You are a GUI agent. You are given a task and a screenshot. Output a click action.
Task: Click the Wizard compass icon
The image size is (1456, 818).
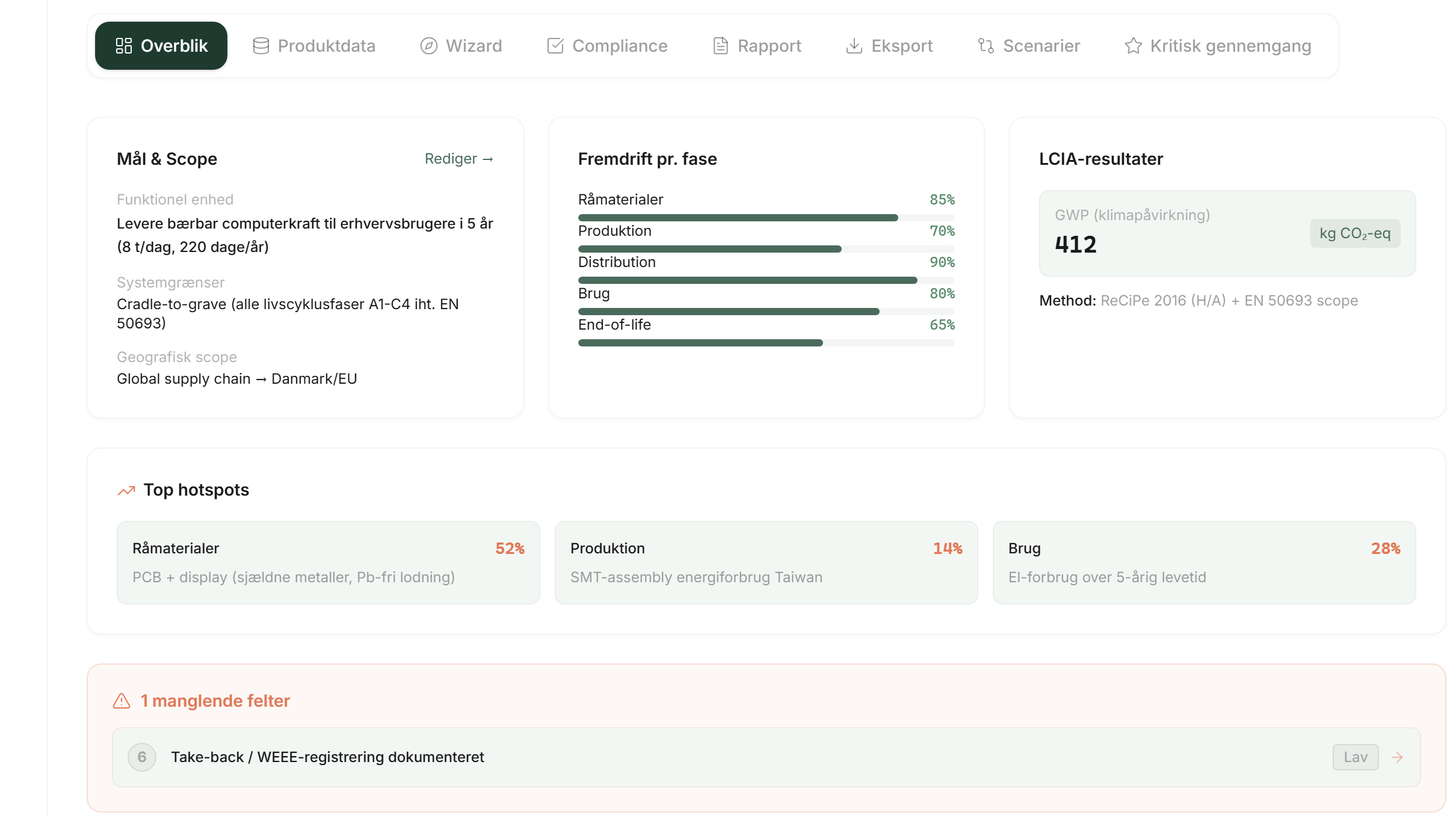tap(428, 46)
